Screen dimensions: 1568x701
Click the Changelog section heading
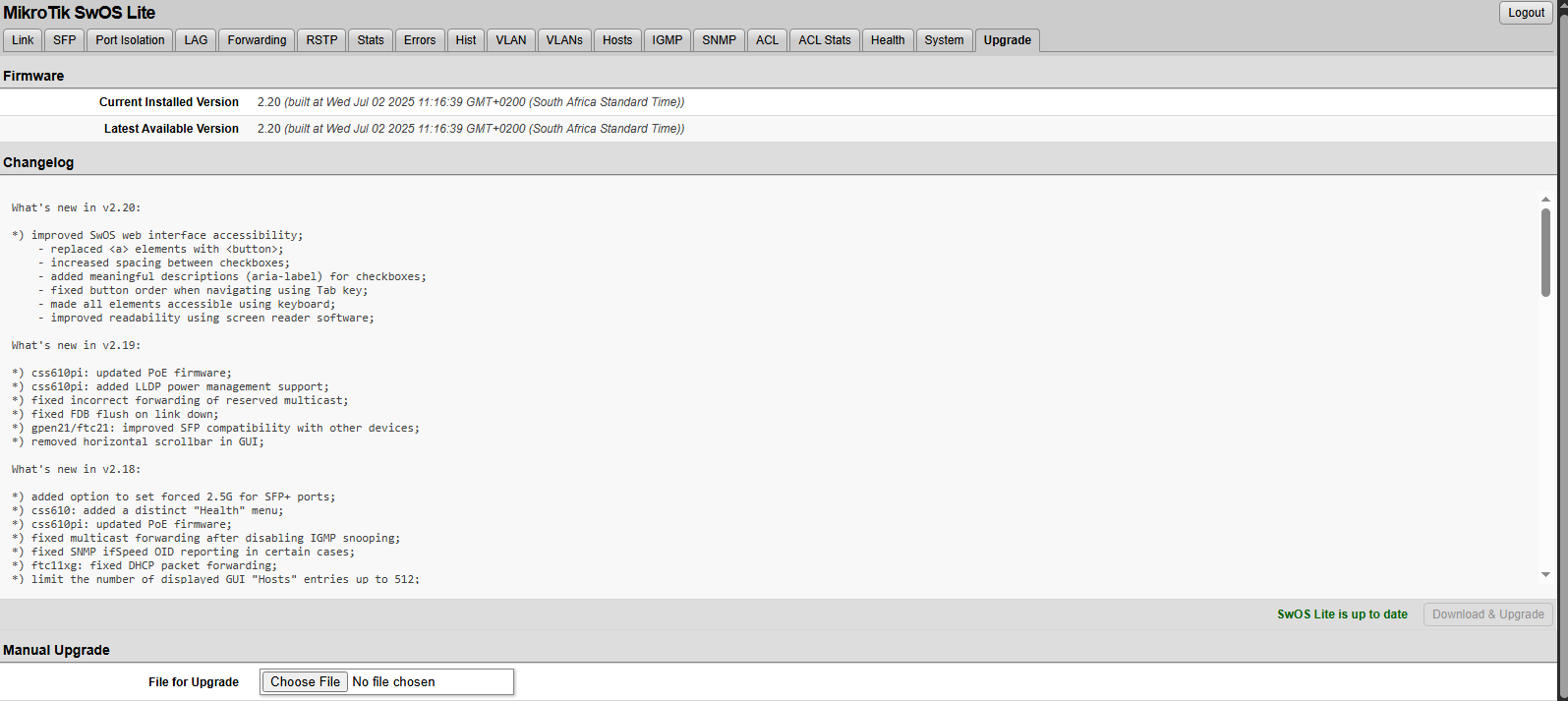pyautogui.click(x=38, y=162)
